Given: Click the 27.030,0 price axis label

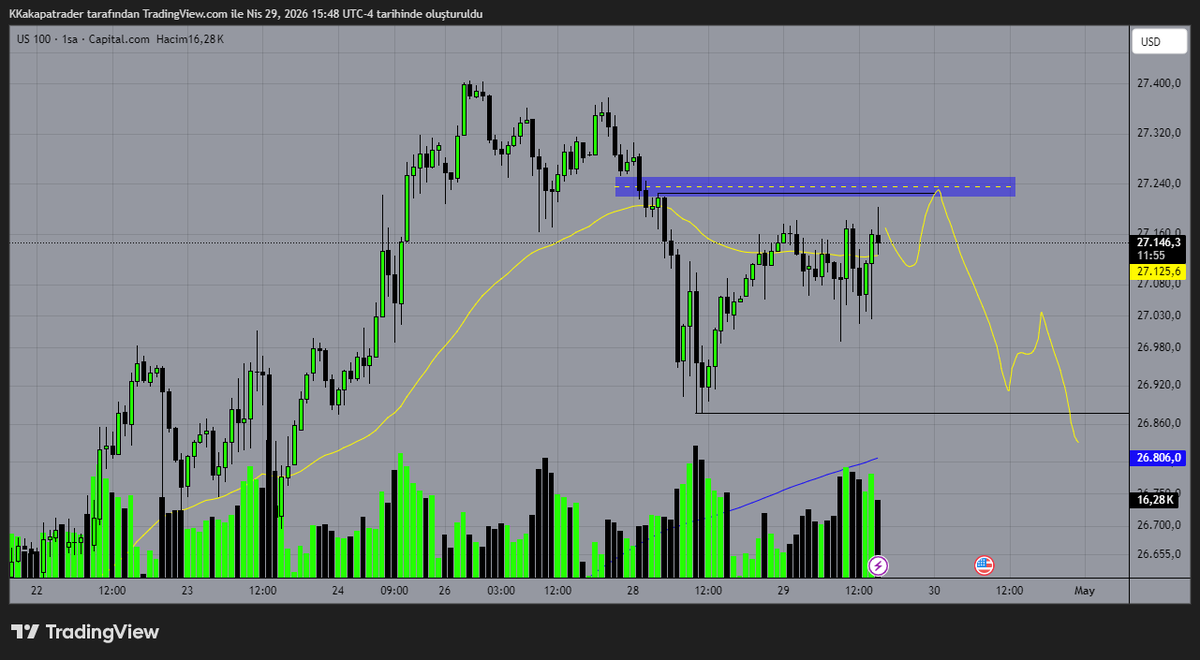Looking at the screenshot, I should [1159, 316].
